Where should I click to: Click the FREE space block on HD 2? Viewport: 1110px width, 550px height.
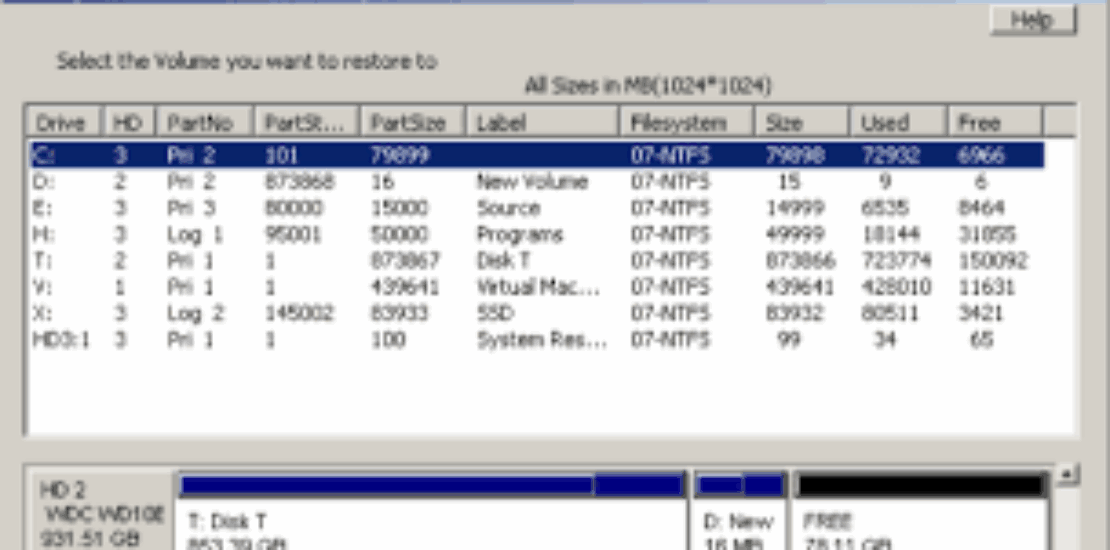pyautogui.click(x=921, y=511)
